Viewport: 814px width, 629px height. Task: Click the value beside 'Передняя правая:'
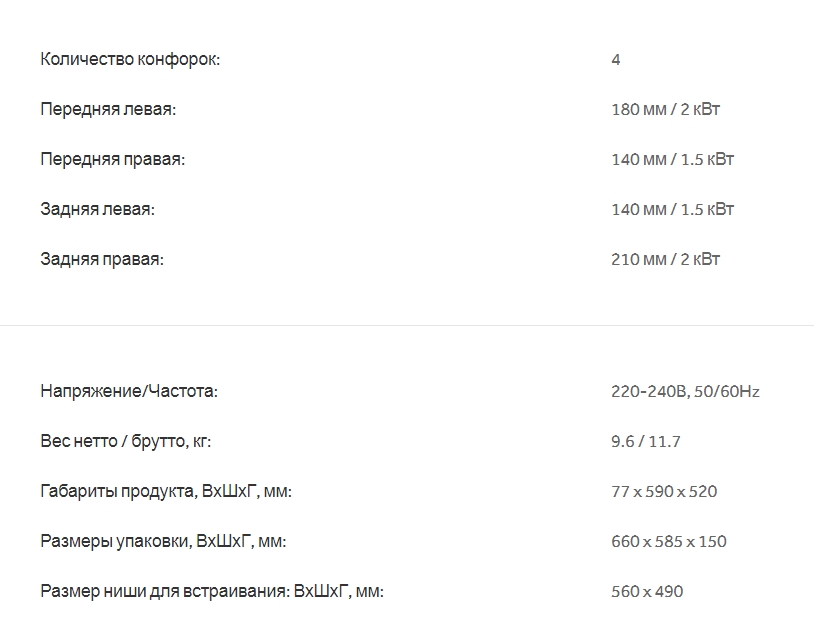[x=672, y=159]
